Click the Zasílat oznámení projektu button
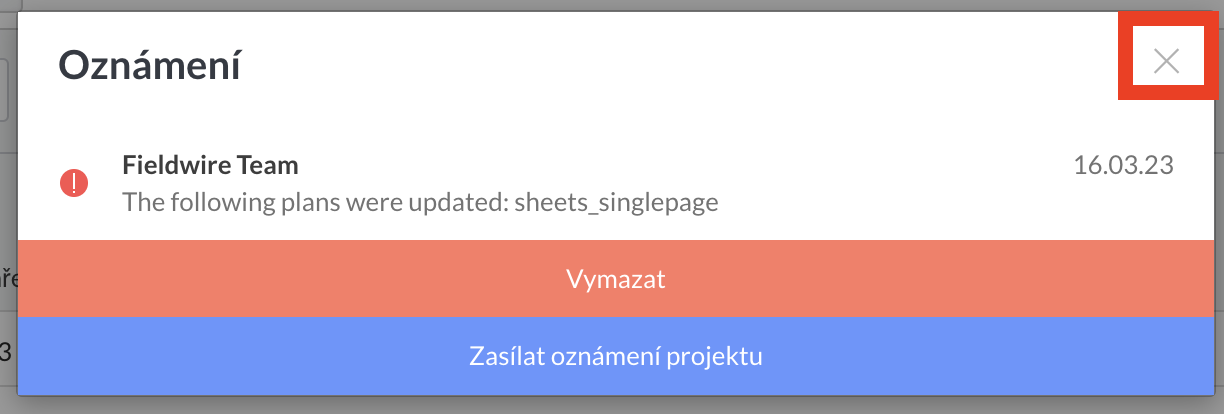Viewport: 1224px width, 414px height. pyautogui.click(x=616, y=356)
